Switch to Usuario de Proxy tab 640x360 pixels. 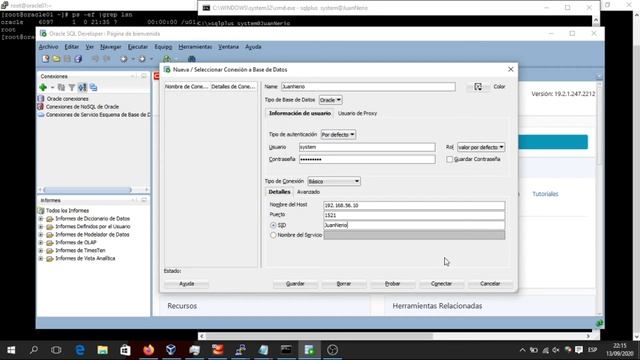click(x=357, y=113)
